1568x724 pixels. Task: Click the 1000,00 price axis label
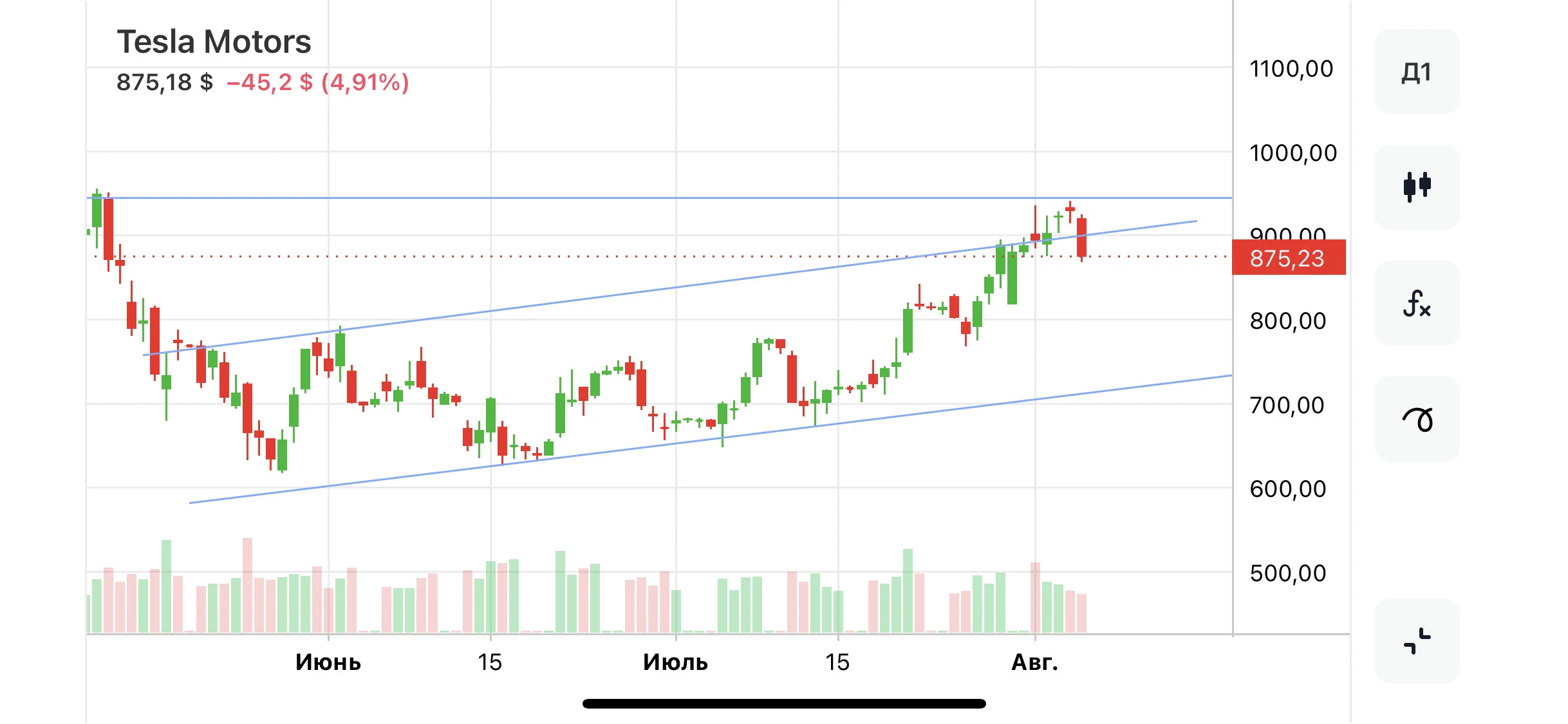click(x=1293, y=153)
